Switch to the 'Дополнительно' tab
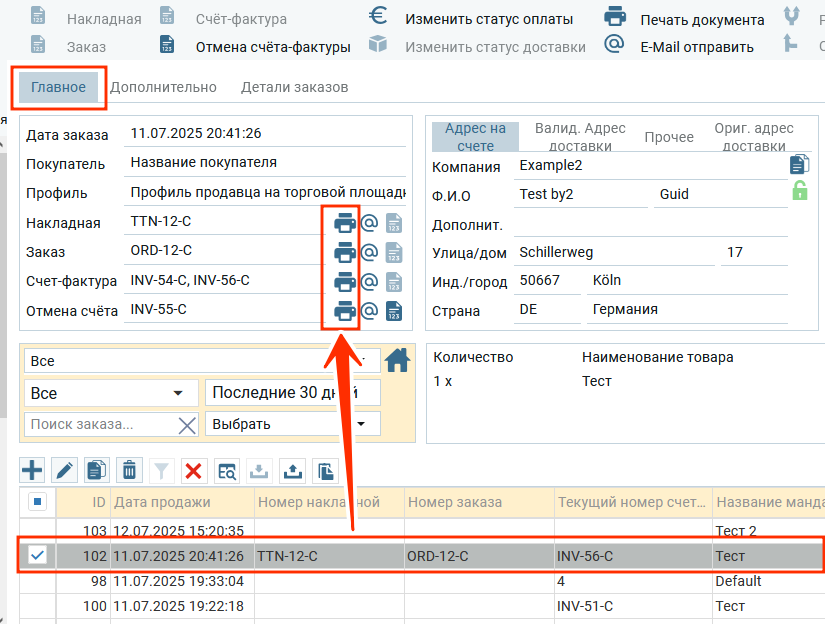 [x=163, y=87]
